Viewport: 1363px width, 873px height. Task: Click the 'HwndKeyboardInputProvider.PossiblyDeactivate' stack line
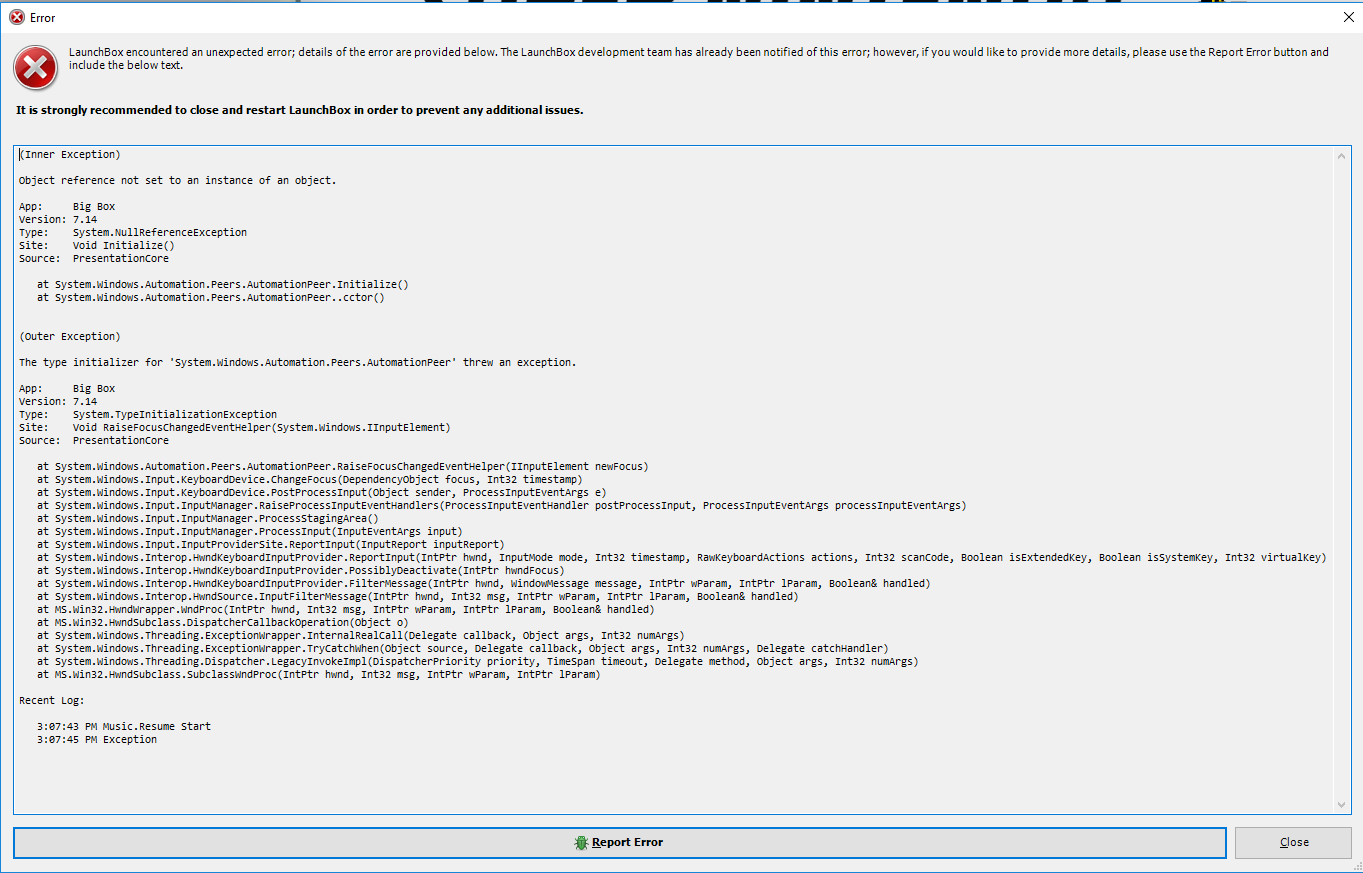(301, 570)
